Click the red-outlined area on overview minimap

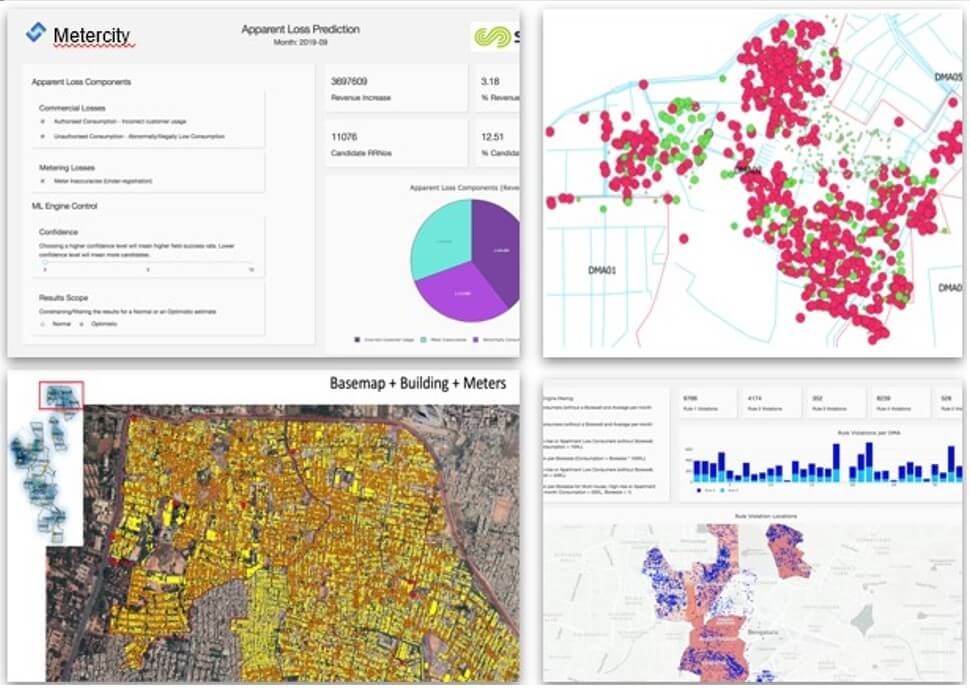pyautogui.click(x=59, y=395)
